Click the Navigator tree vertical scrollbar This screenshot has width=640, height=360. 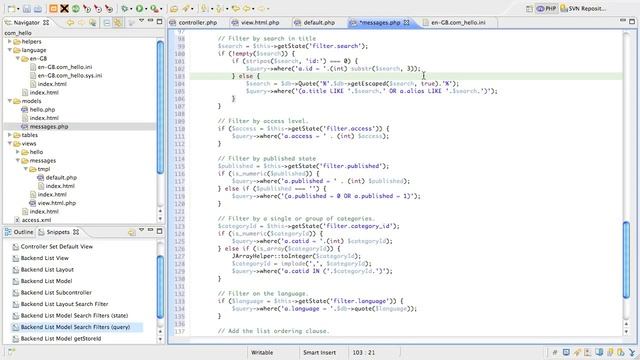point(160,107)
